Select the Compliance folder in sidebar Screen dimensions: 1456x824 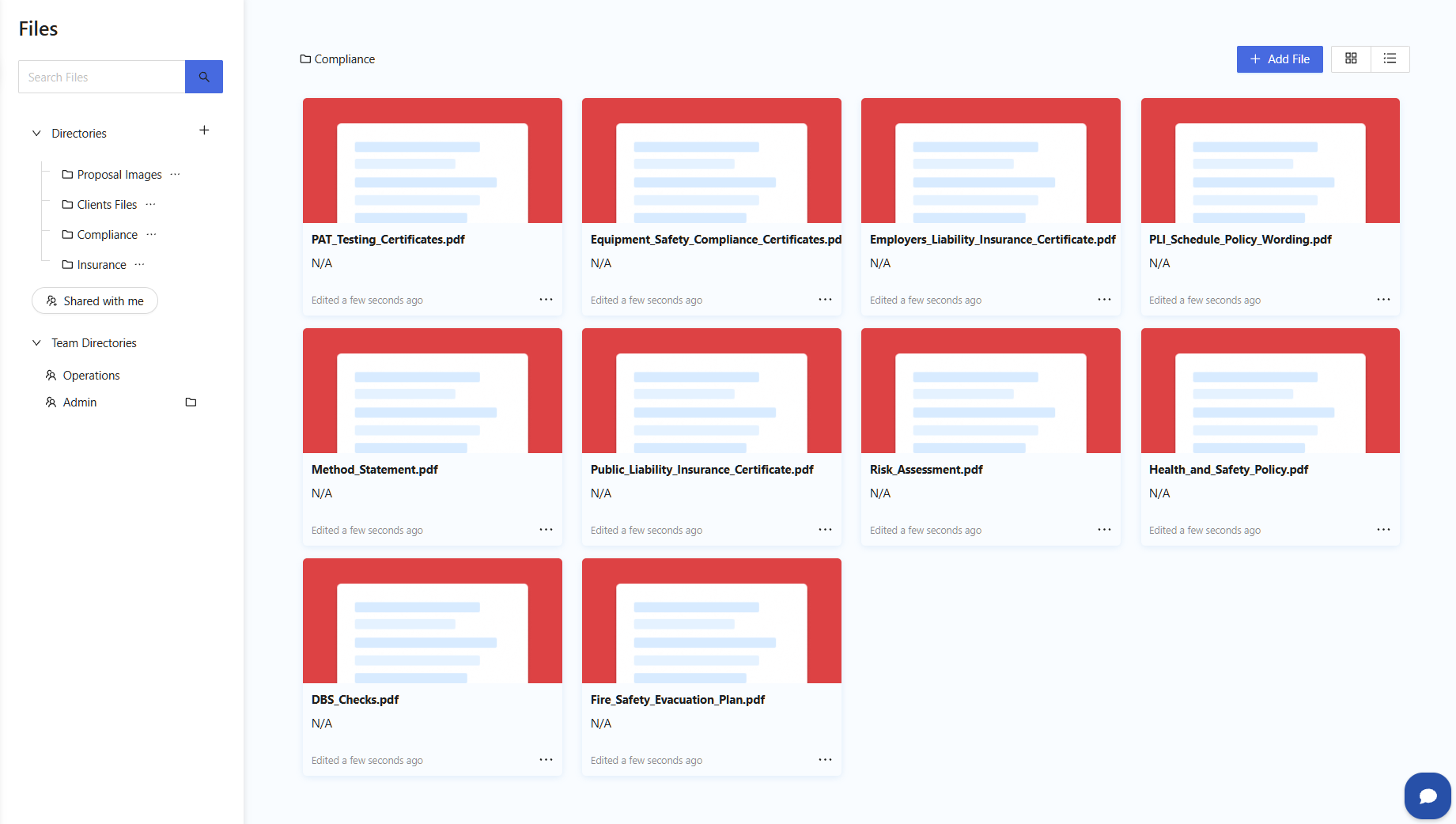click(100, 235)
